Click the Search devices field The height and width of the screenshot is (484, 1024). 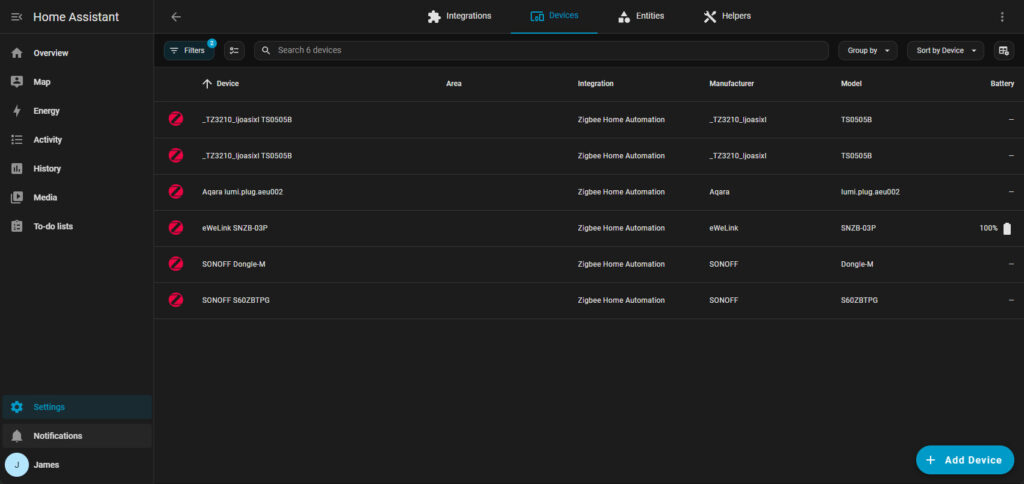540,50
